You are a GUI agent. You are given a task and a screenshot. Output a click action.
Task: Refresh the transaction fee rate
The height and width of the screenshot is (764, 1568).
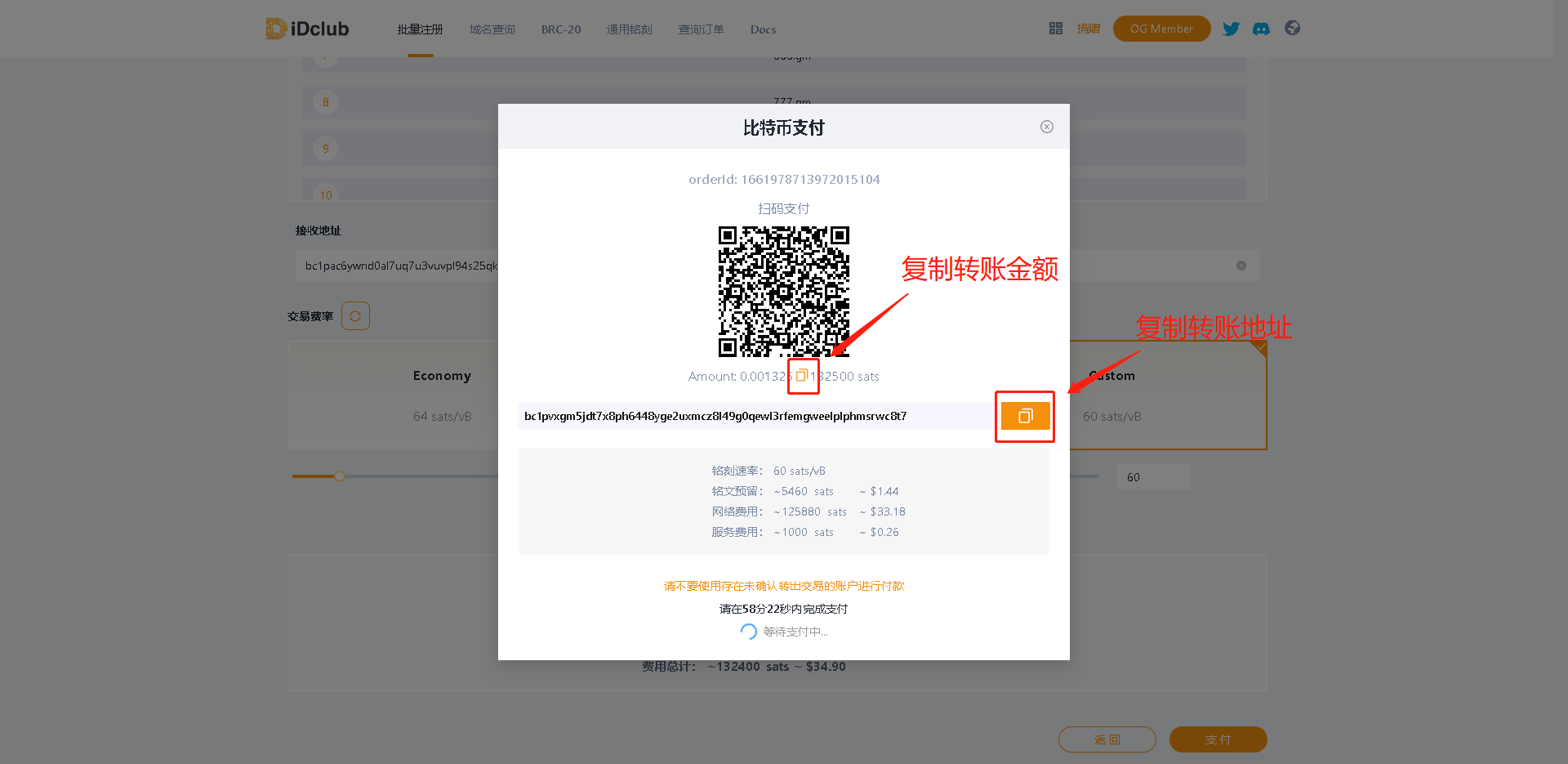coord(355,315)
